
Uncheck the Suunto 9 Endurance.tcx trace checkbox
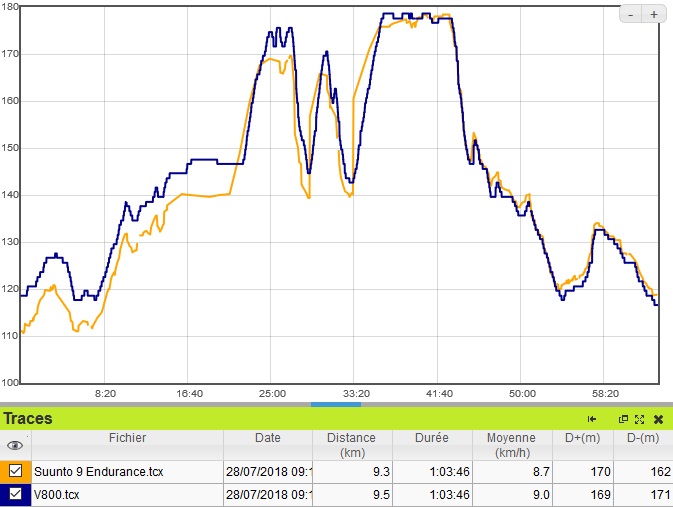16,471
